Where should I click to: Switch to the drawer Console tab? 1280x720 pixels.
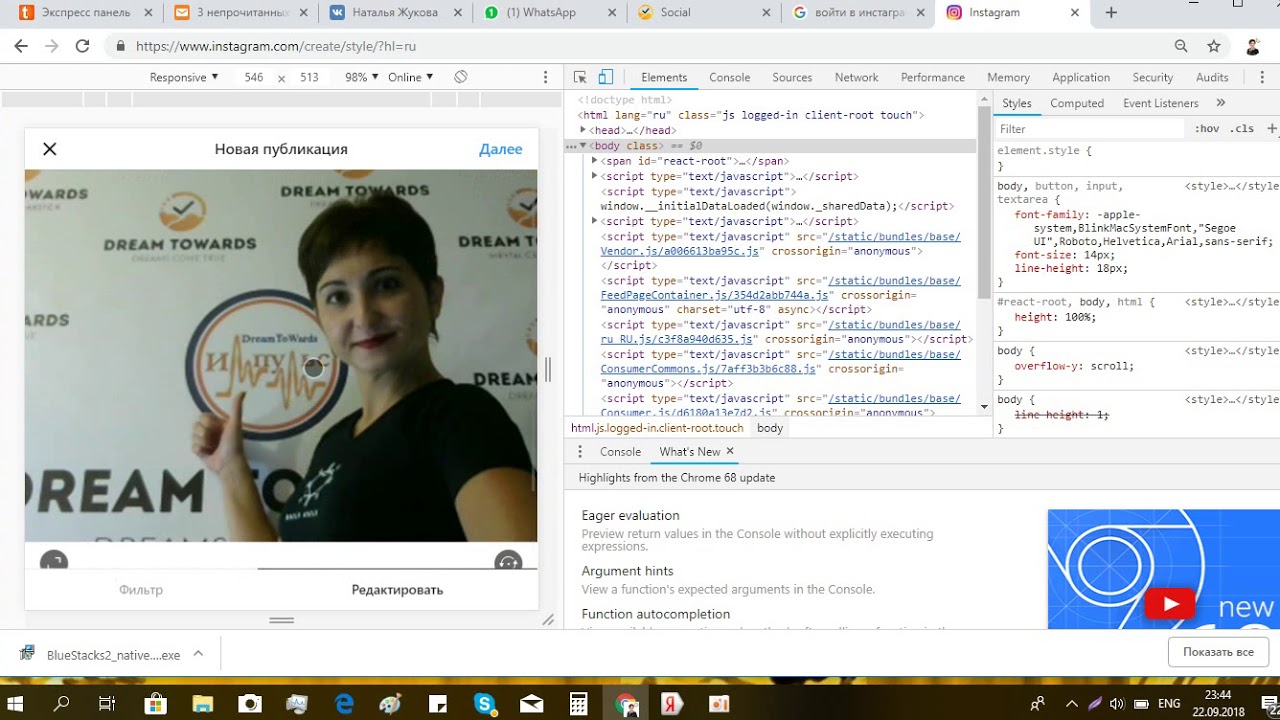coord(620,452)
